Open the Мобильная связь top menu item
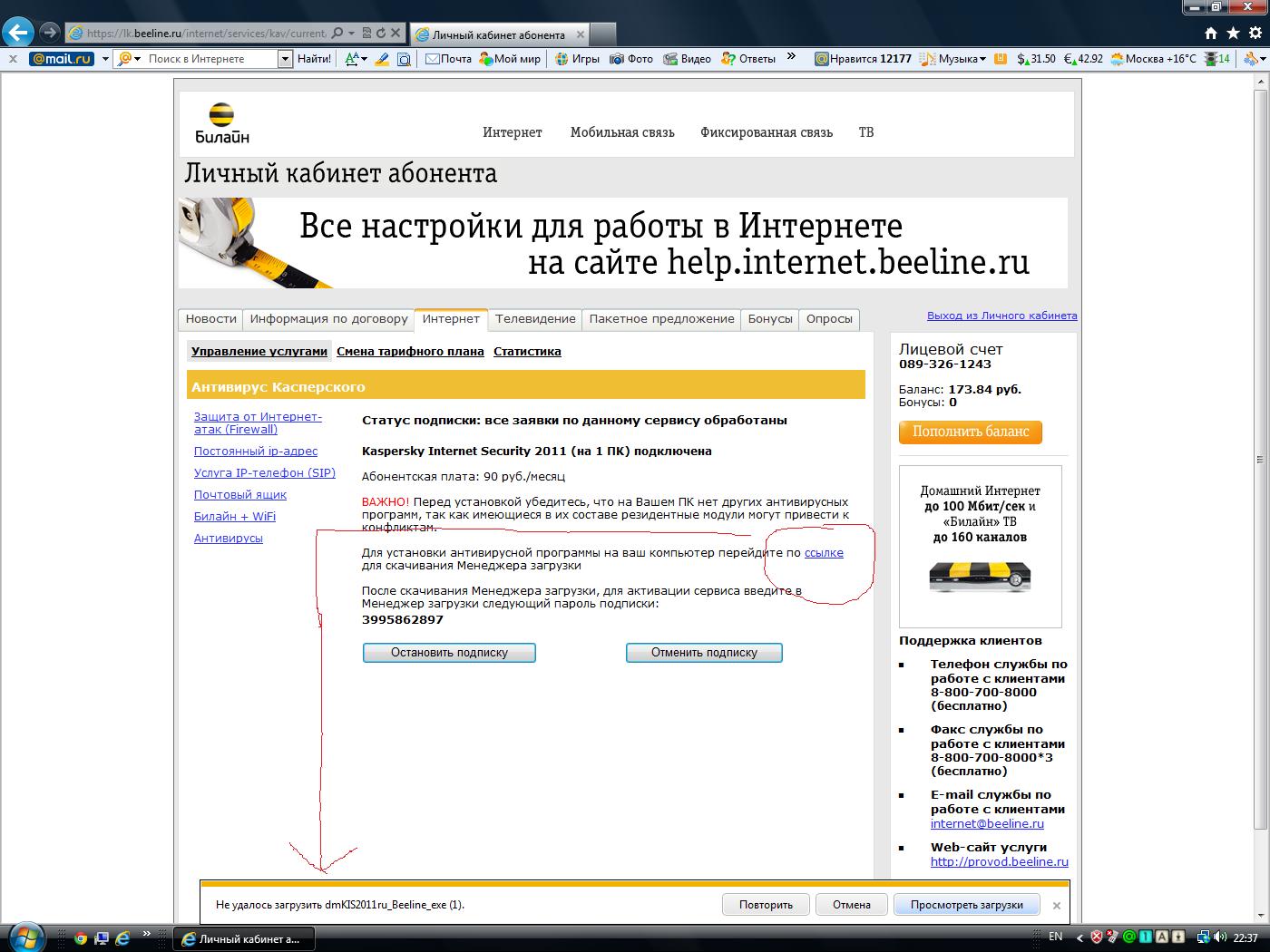This screenshot has width=1270, height=952. (622, 132)
